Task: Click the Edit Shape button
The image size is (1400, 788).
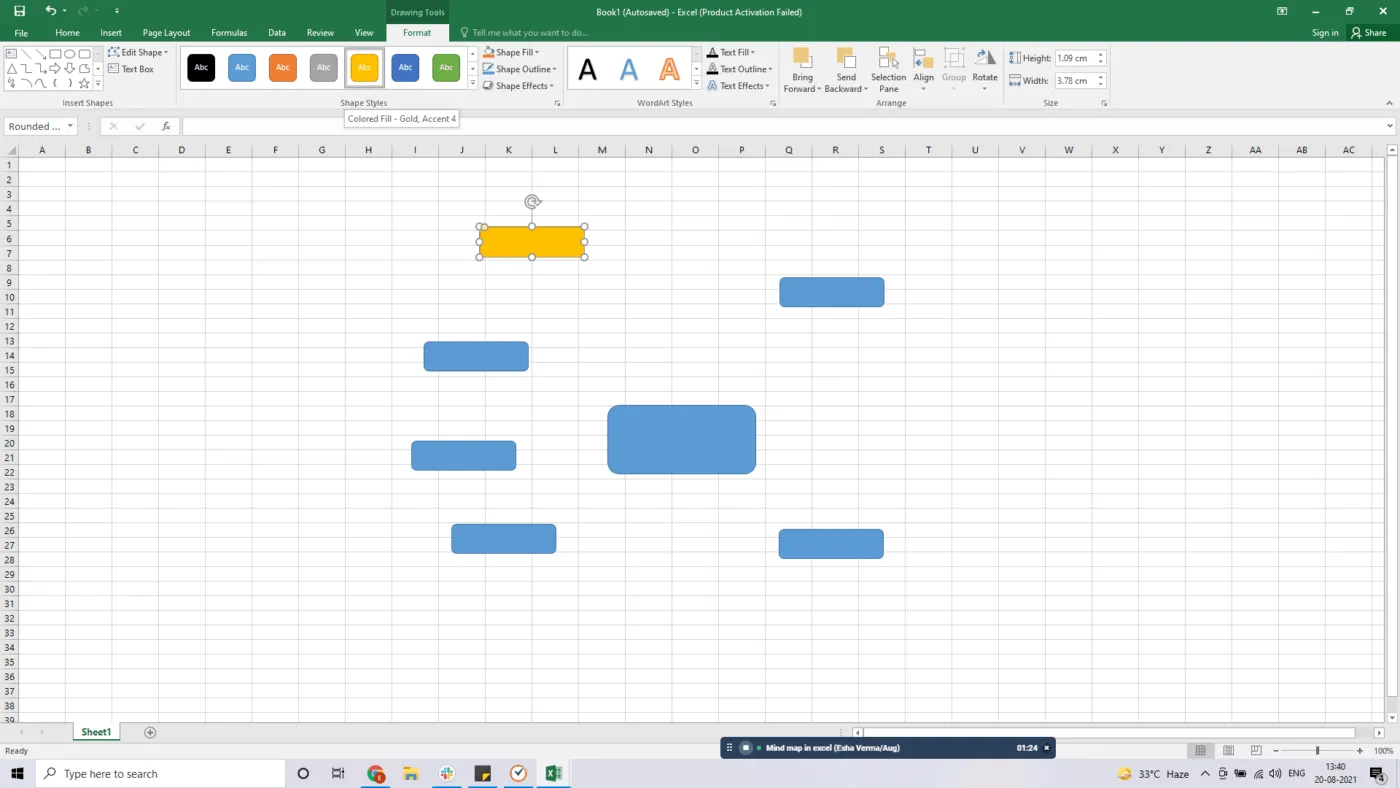Action: point(141,52)
